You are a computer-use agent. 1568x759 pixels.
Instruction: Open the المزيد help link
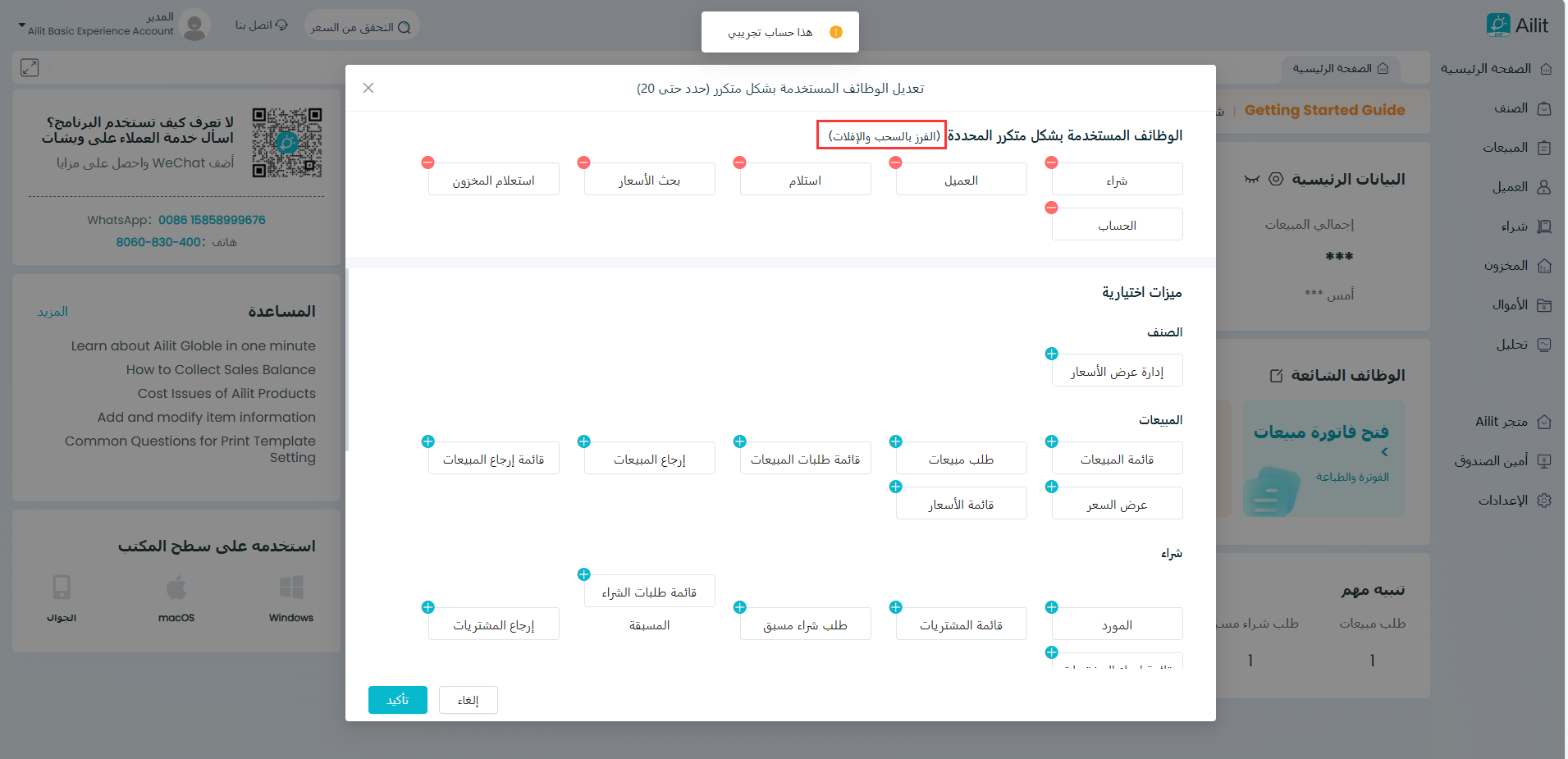tap(53, 312)
